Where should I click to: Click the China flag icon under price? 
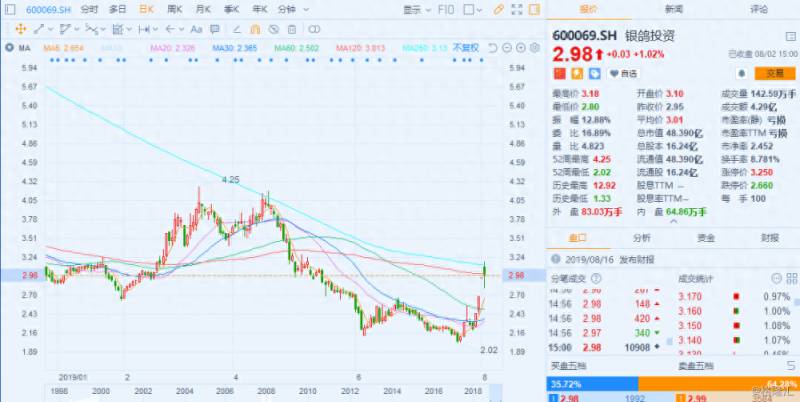[560, 74]
